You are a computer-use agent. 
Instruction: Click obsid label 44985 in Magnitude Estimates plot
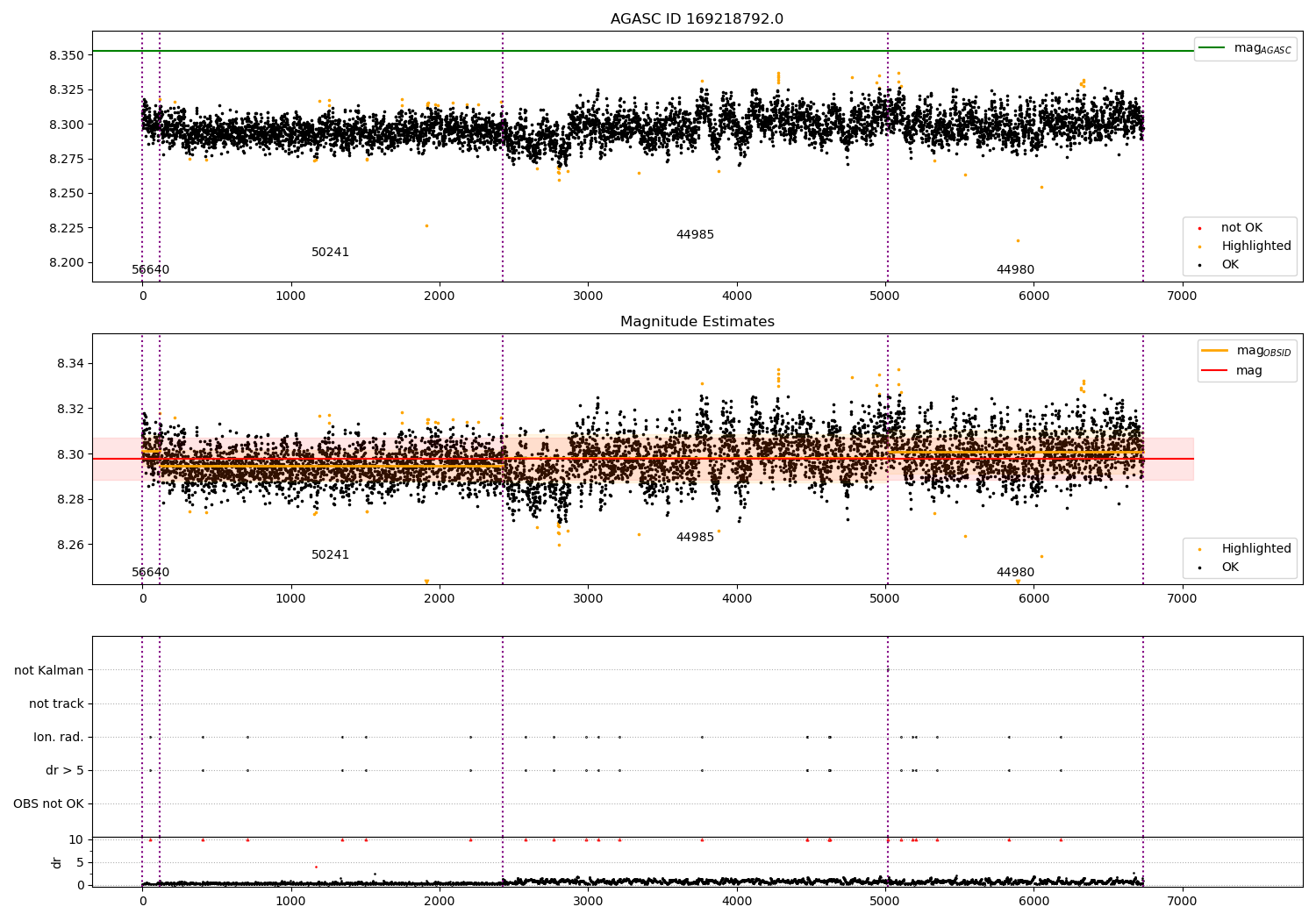(695, 538)
